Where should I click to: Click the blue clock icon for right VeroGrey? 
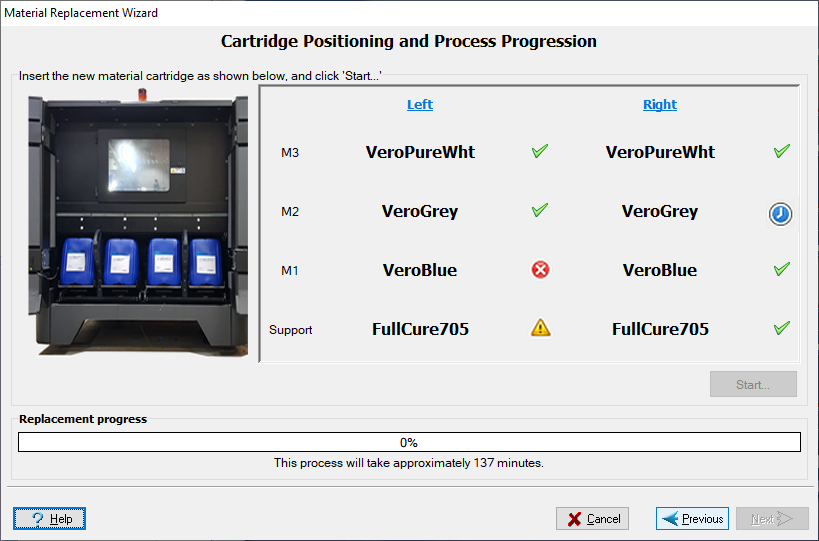coord(780,214)
